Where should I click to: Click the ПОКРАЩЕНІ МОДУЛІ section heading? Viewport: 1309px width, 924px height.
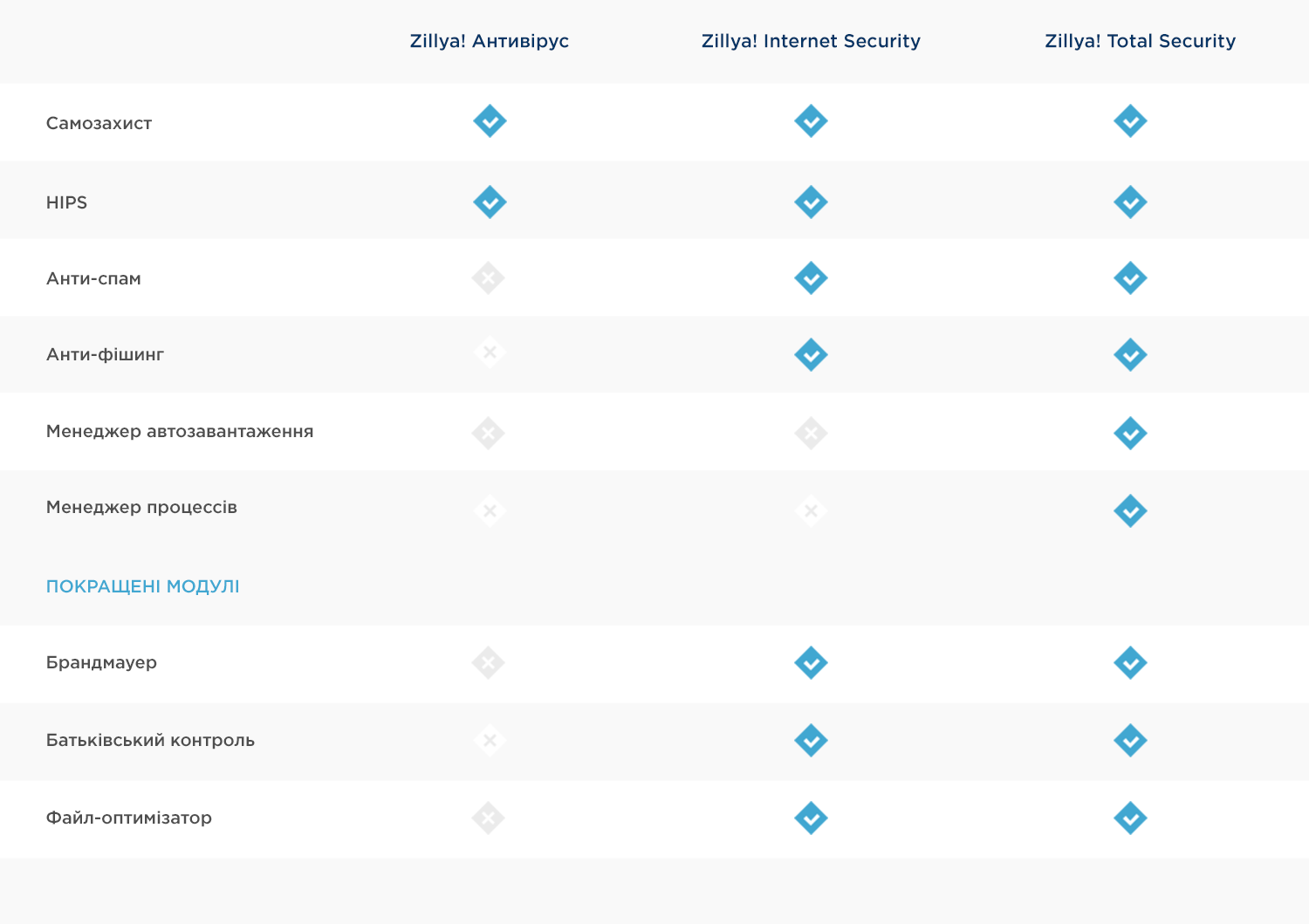coord(142,586)
